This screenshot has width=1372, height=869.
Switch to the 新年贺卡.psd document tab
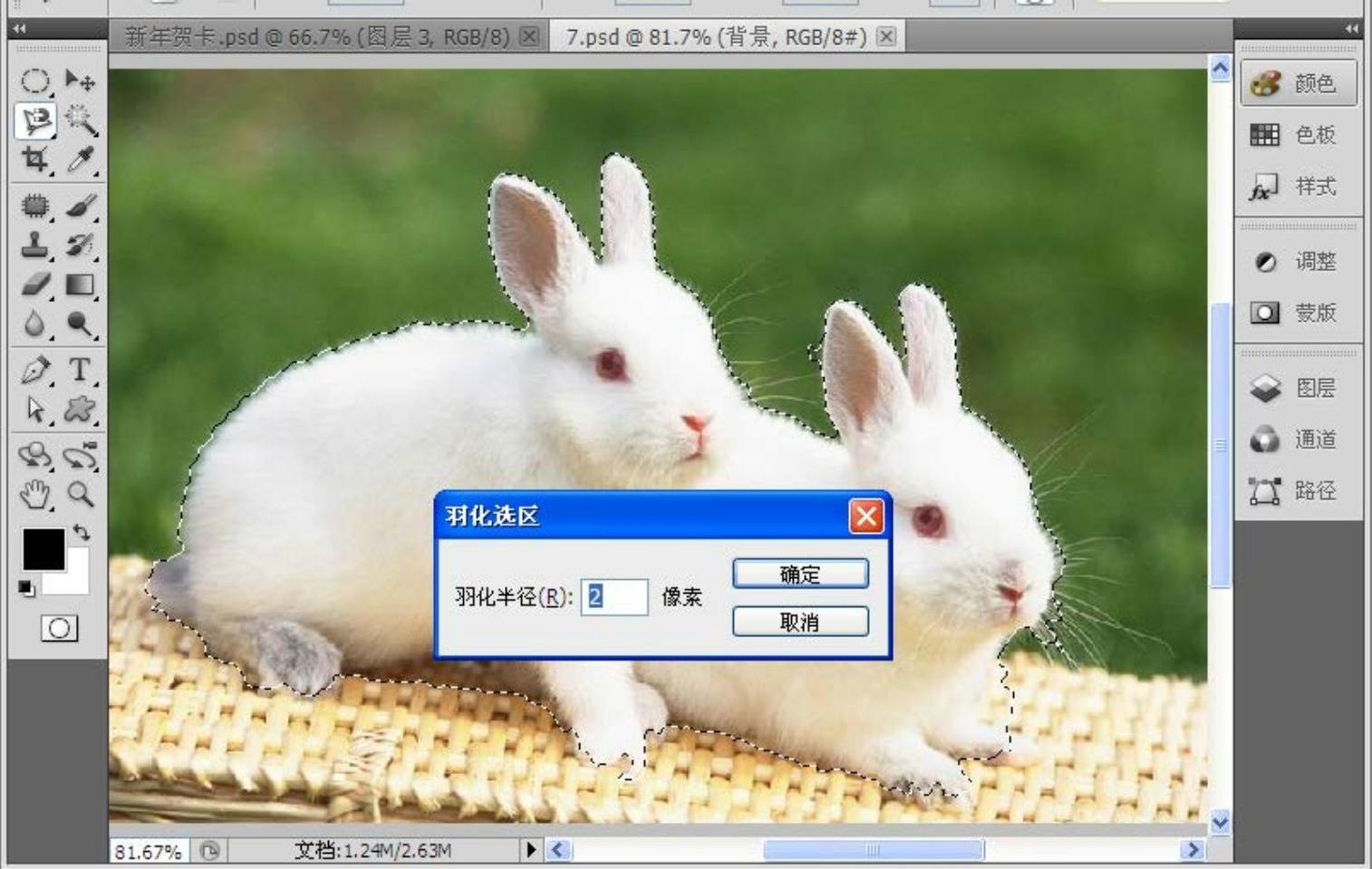[x=317, y=37]
